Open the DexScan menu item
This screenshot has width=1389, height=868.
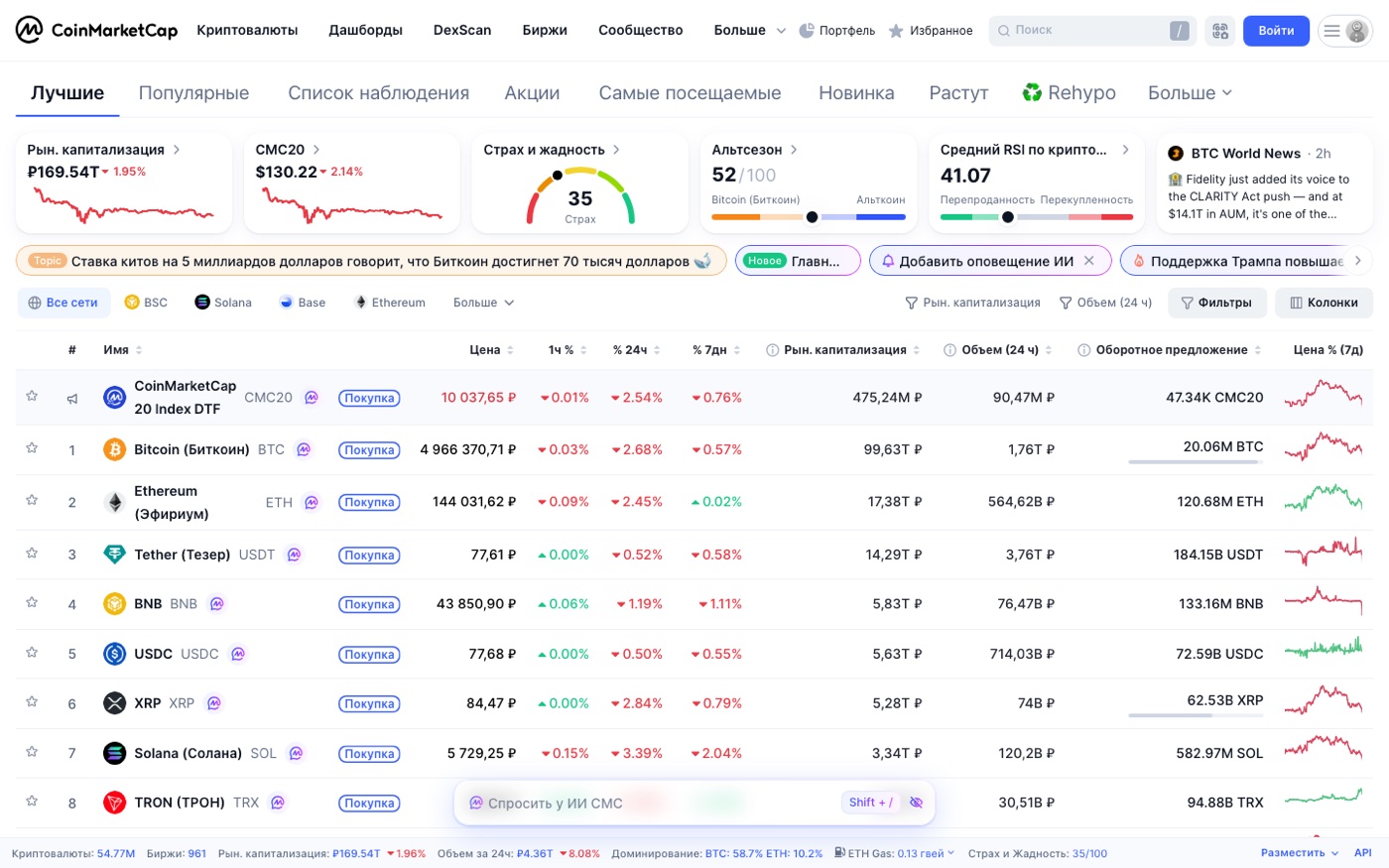click(462, 31)
